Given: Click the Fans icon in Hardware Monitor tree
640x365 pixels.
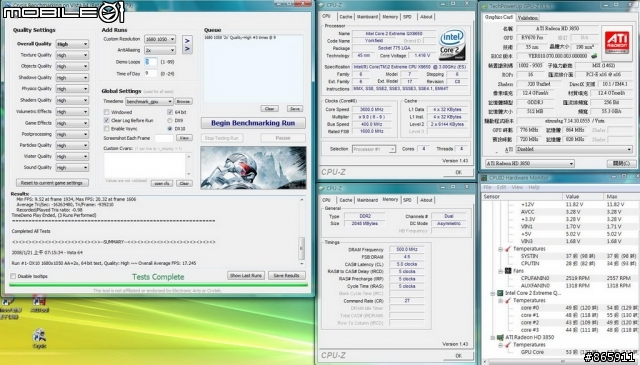Looking at the screenshot, I should [x=508, y=271].
